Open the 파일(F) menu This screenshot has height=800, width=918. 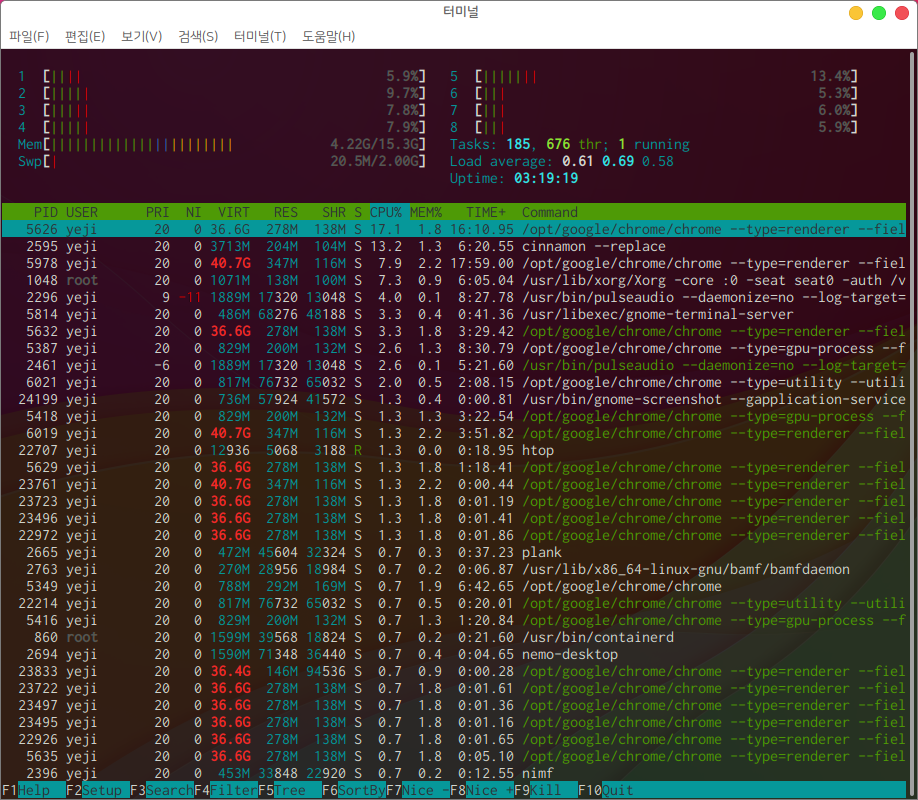pyautogui.click(x=29, y=37)
